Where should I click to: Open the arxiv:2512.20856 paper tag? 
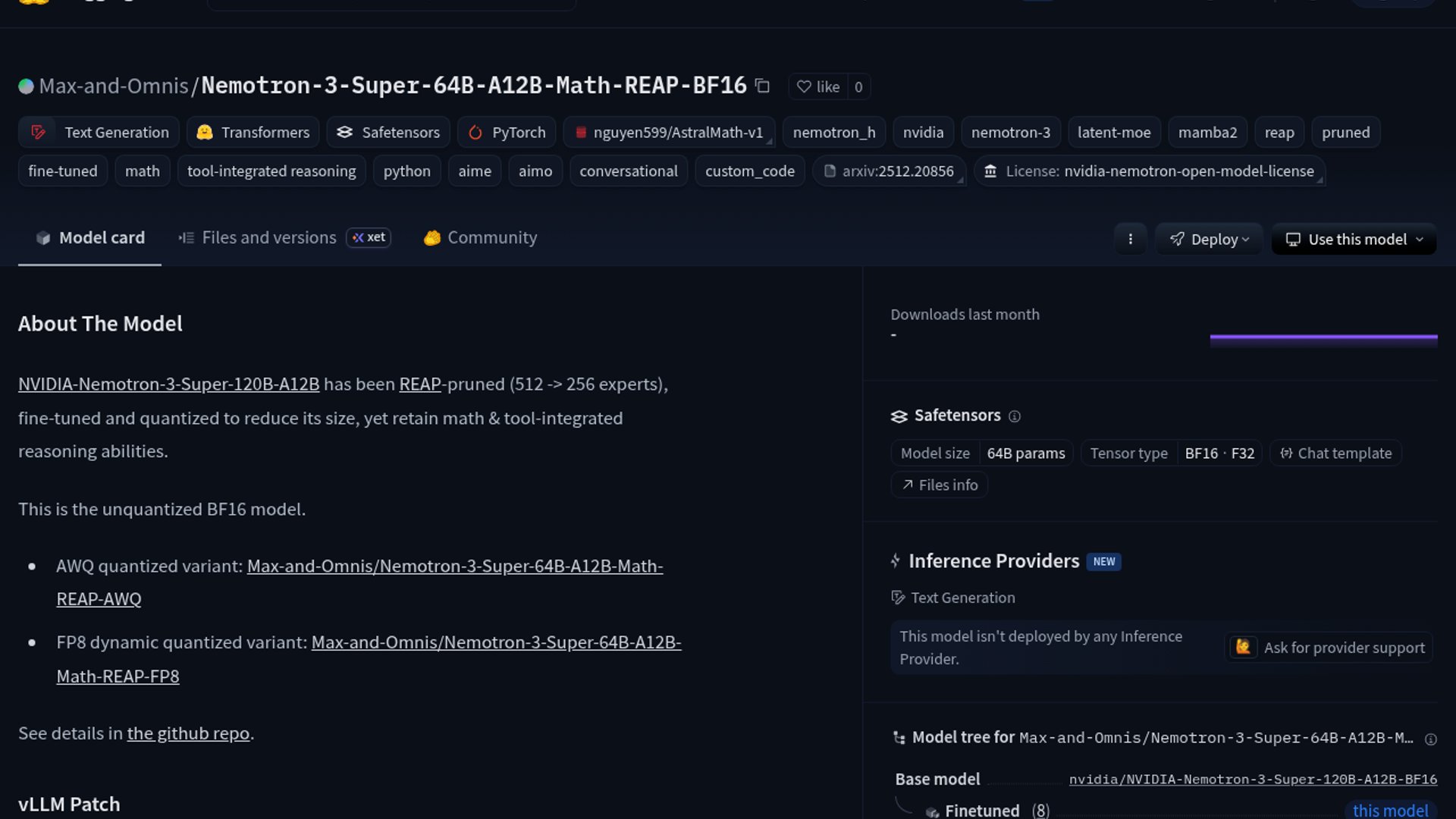[889, 171]
